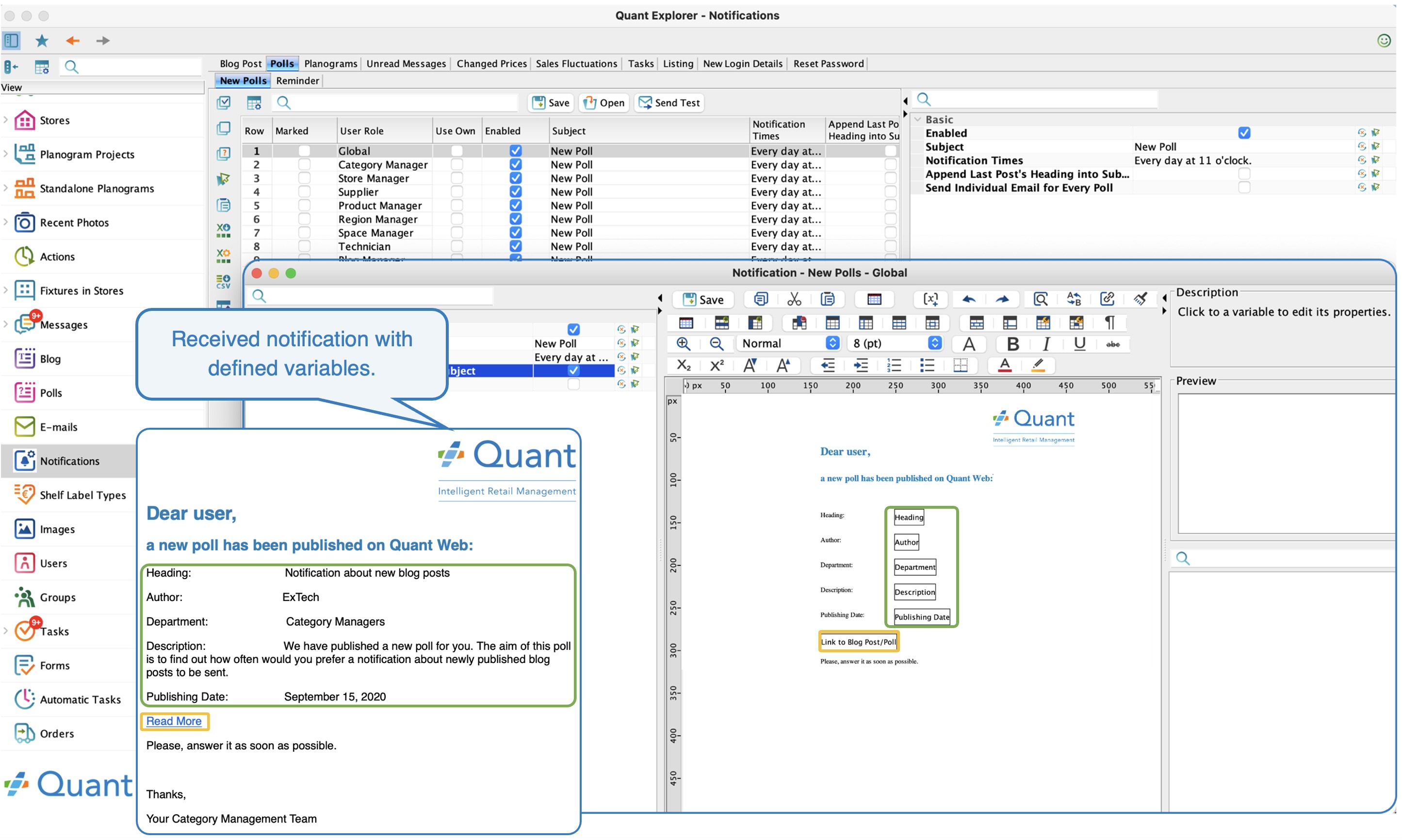
Task: Click the Decrease indent icon
Action: (x=828, y=365)
